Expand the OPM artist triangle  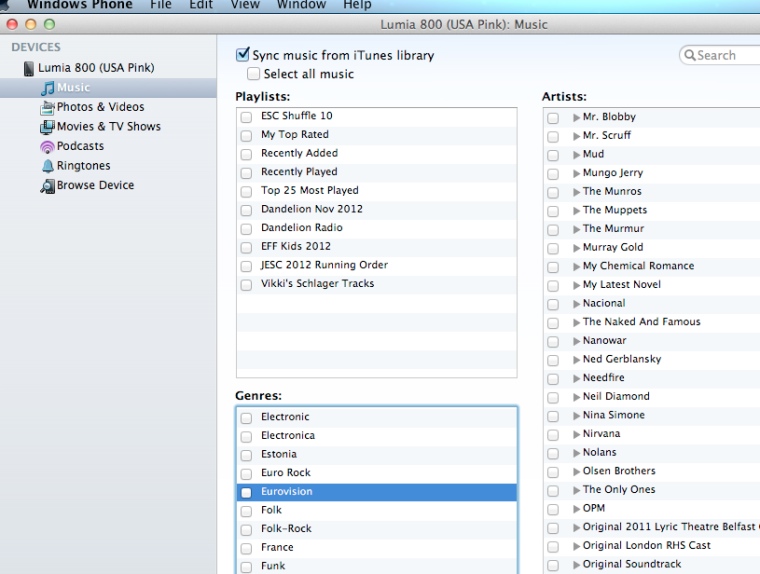tap(576, 509)
